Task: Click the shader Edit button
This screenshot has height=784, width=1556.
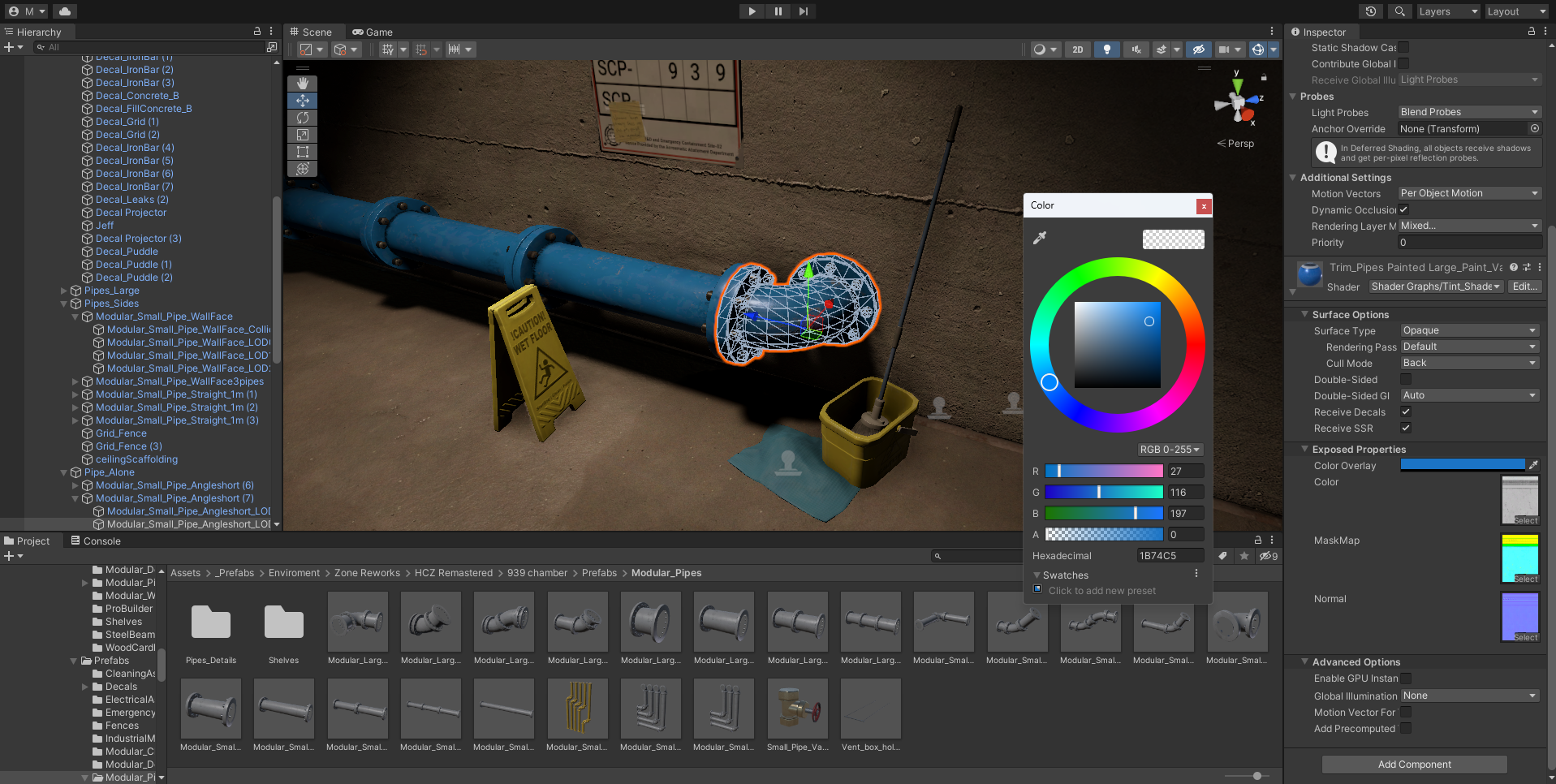Action: coord(1524,286)
